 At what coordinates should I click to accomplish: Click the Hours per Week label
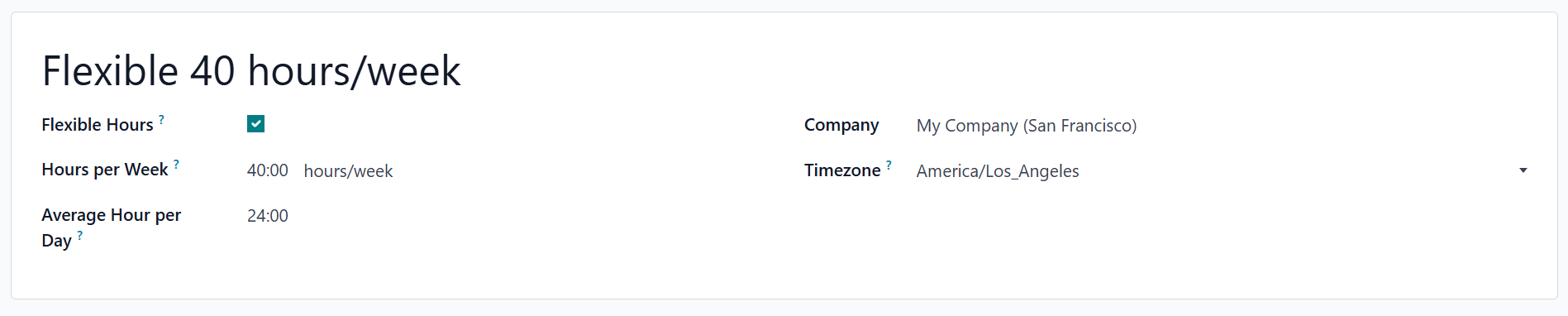[x=105, y=170]
